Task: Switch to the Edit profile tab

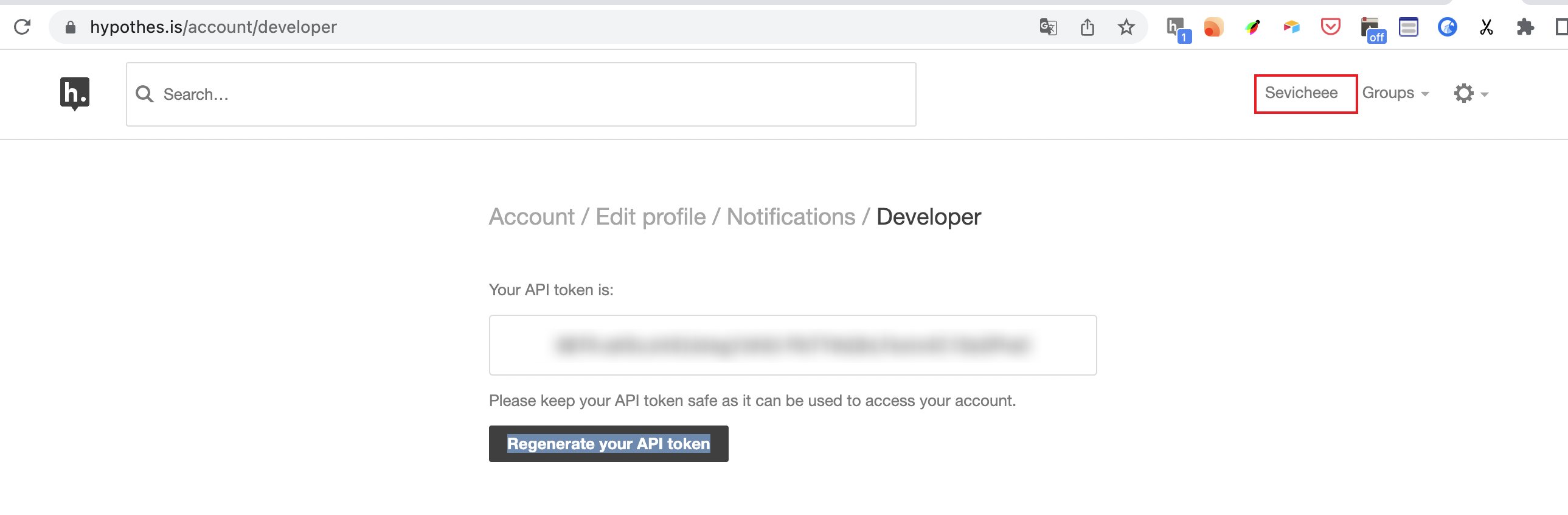Action: [650, 217]
